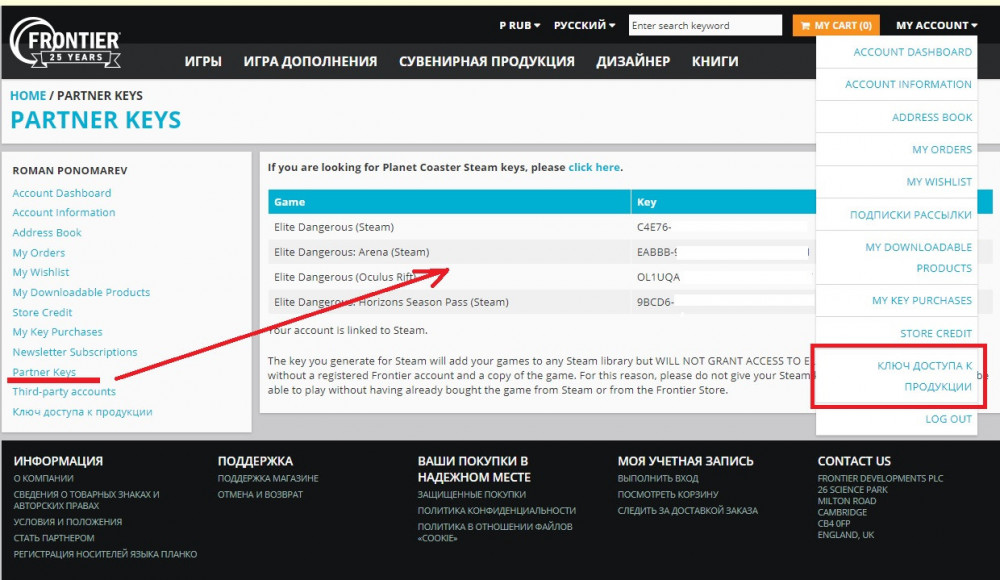This screenshot has width=1000, height=580.
Task: Click key value OL1UQA
Action: pyautogui.click(x=658, y=278)
